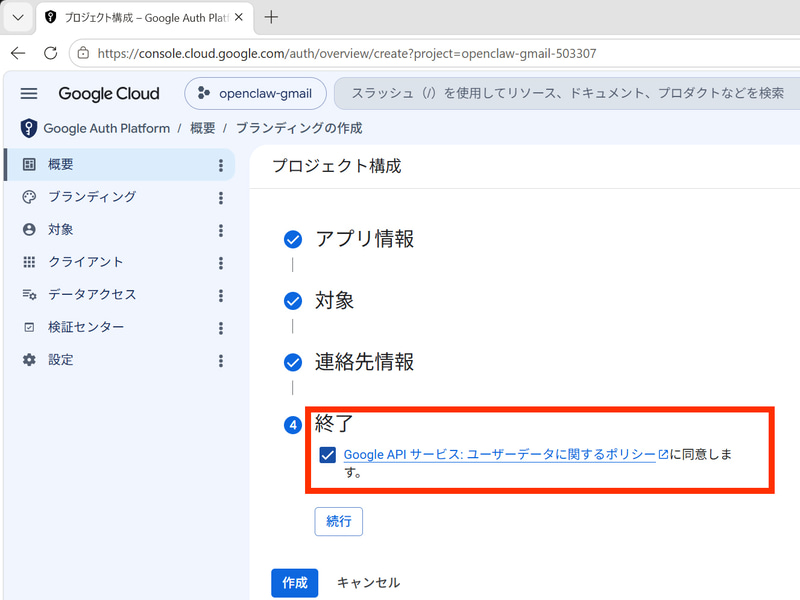Click the step 4 number badge

coord(293,425)
